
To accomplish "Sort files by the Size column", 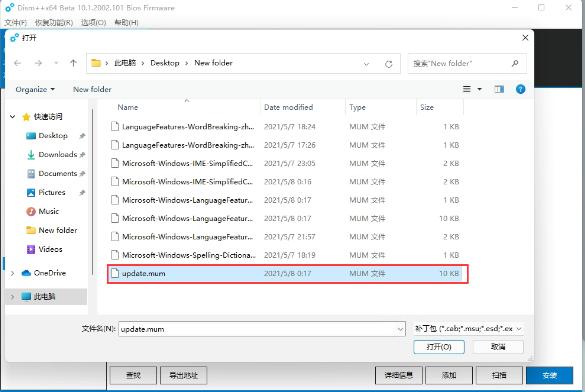I will coord(427,107).
